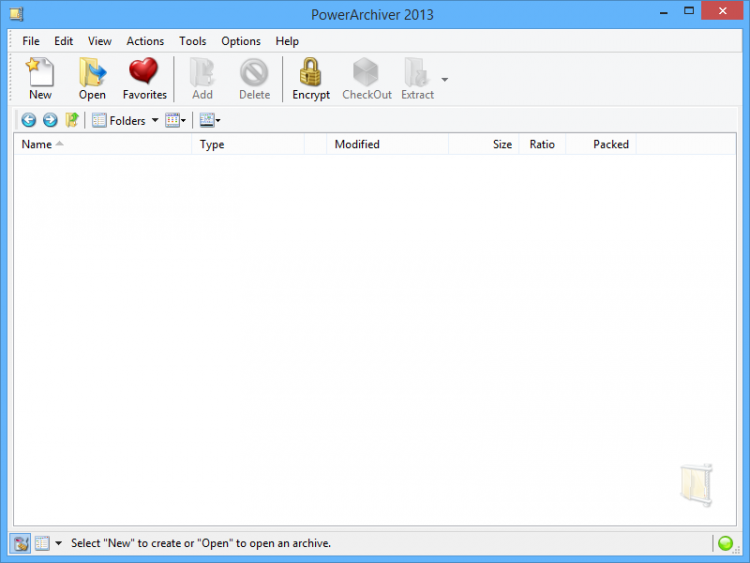Minimize the PowerArchiver window
Screen dimensions: 750x563
(x=663, y=12)
